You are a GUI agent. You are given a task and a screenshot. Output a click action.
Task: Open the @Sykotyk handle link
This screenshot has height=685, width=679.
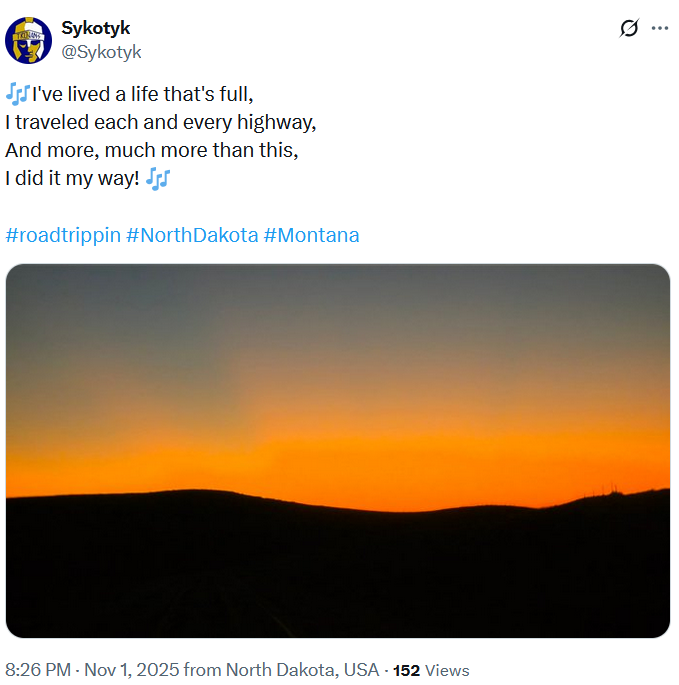101,52
